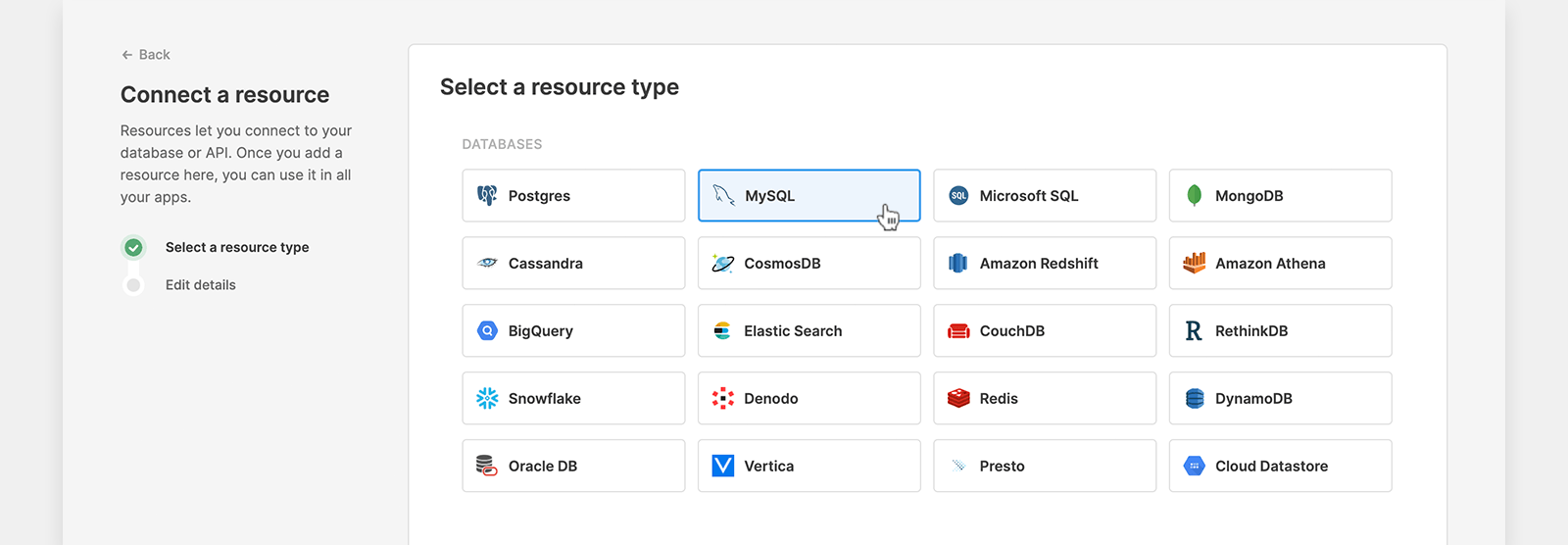Pick Amazon Redshift database
The height and width of the screenshot is (545, 1568).
click(1044, 264)
